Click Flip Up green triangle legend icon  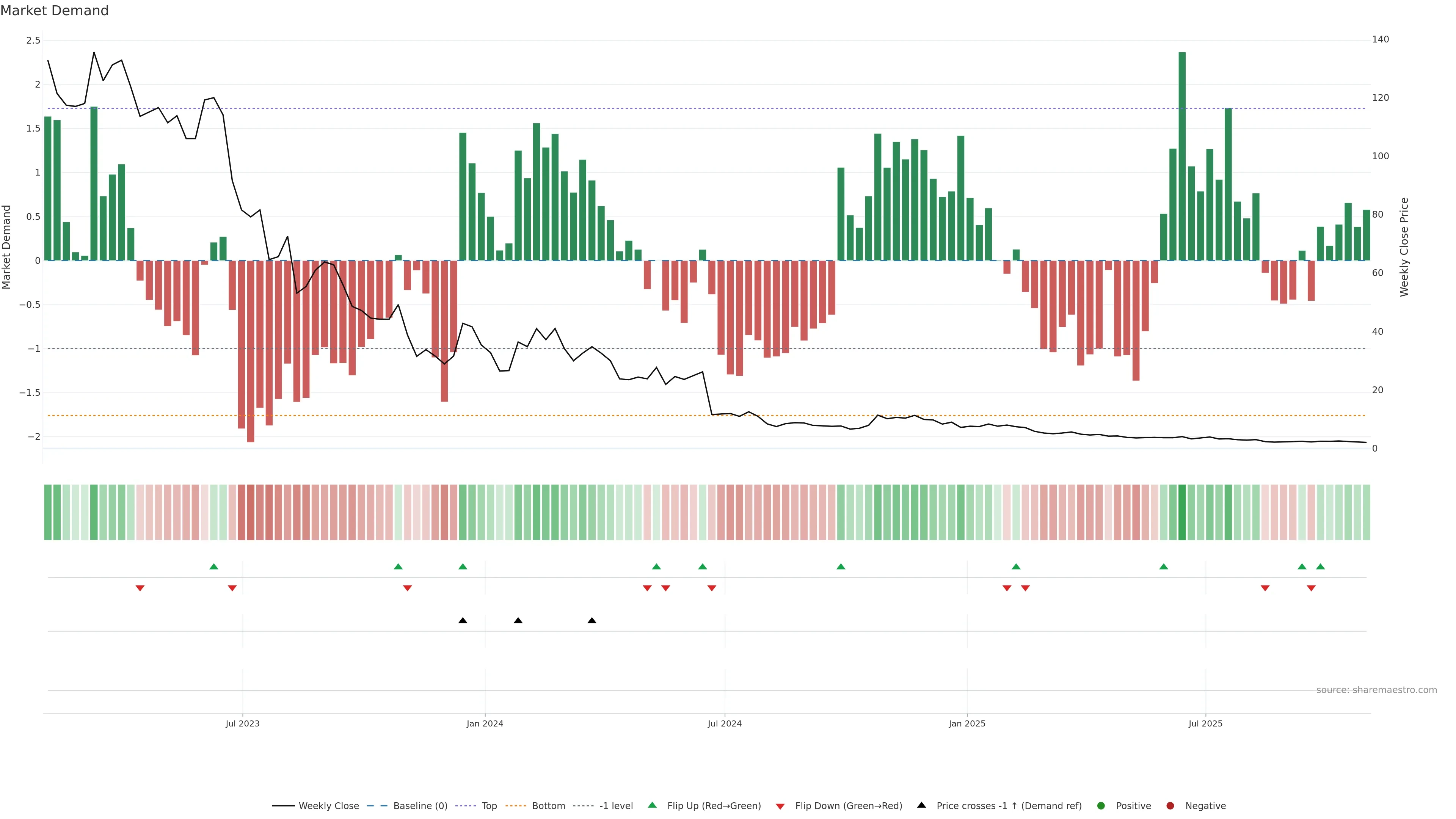[x=652, y=805]
